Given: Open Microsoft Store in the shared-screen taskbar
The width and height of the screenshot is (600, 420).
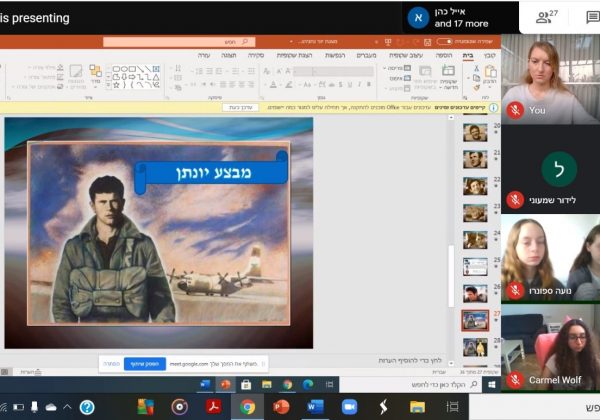Looking at the screenshot, I should click(246, 384).
